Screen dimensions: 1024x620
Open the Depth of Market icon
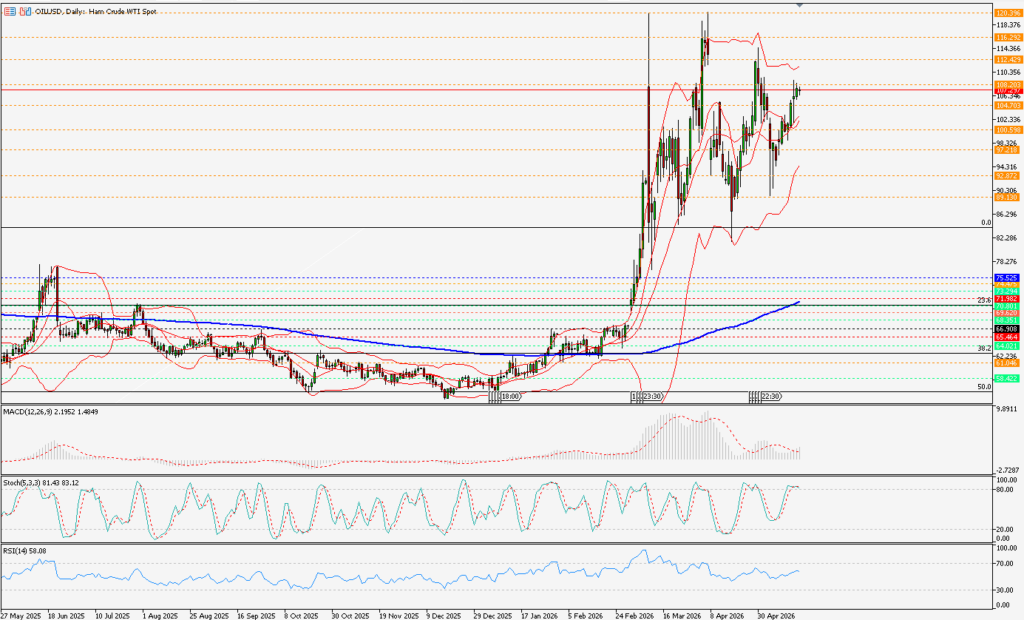[10, 11]
